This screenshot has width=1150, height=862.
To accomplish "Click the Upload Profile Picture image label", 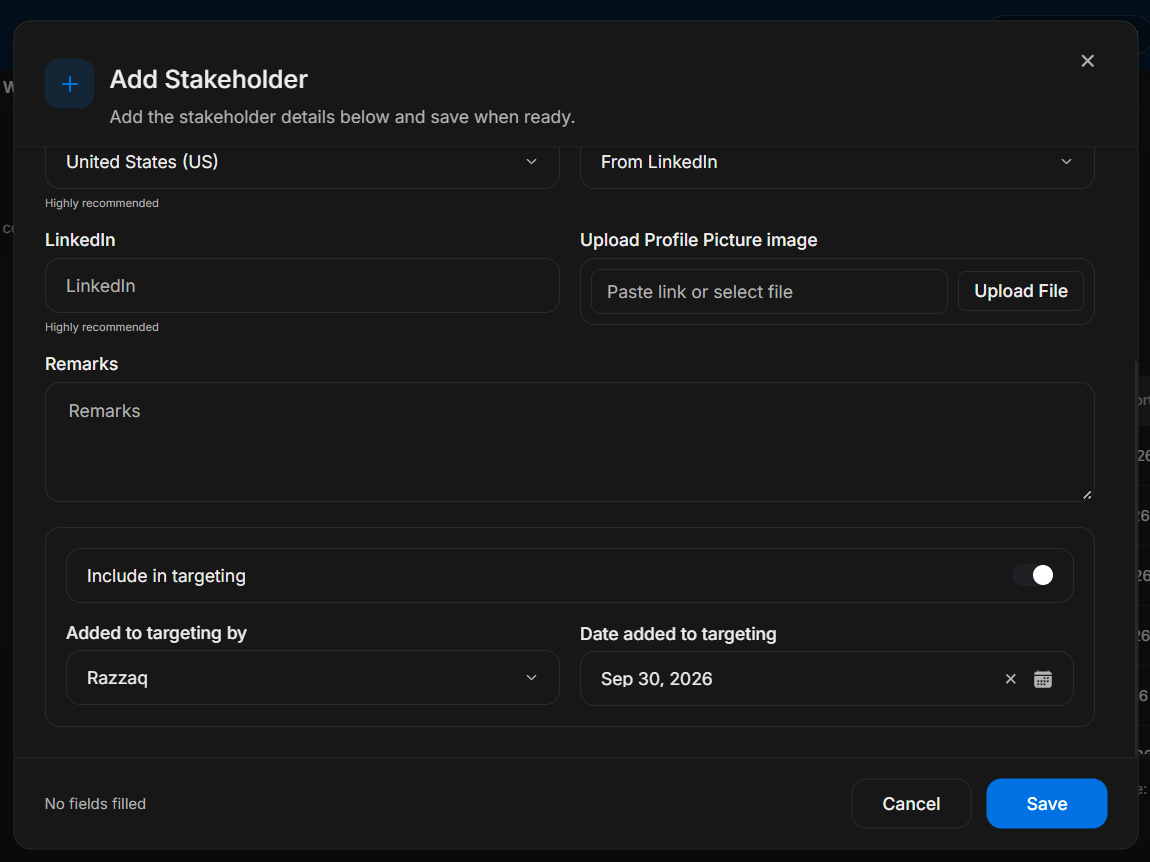I will tap(698, 240).
